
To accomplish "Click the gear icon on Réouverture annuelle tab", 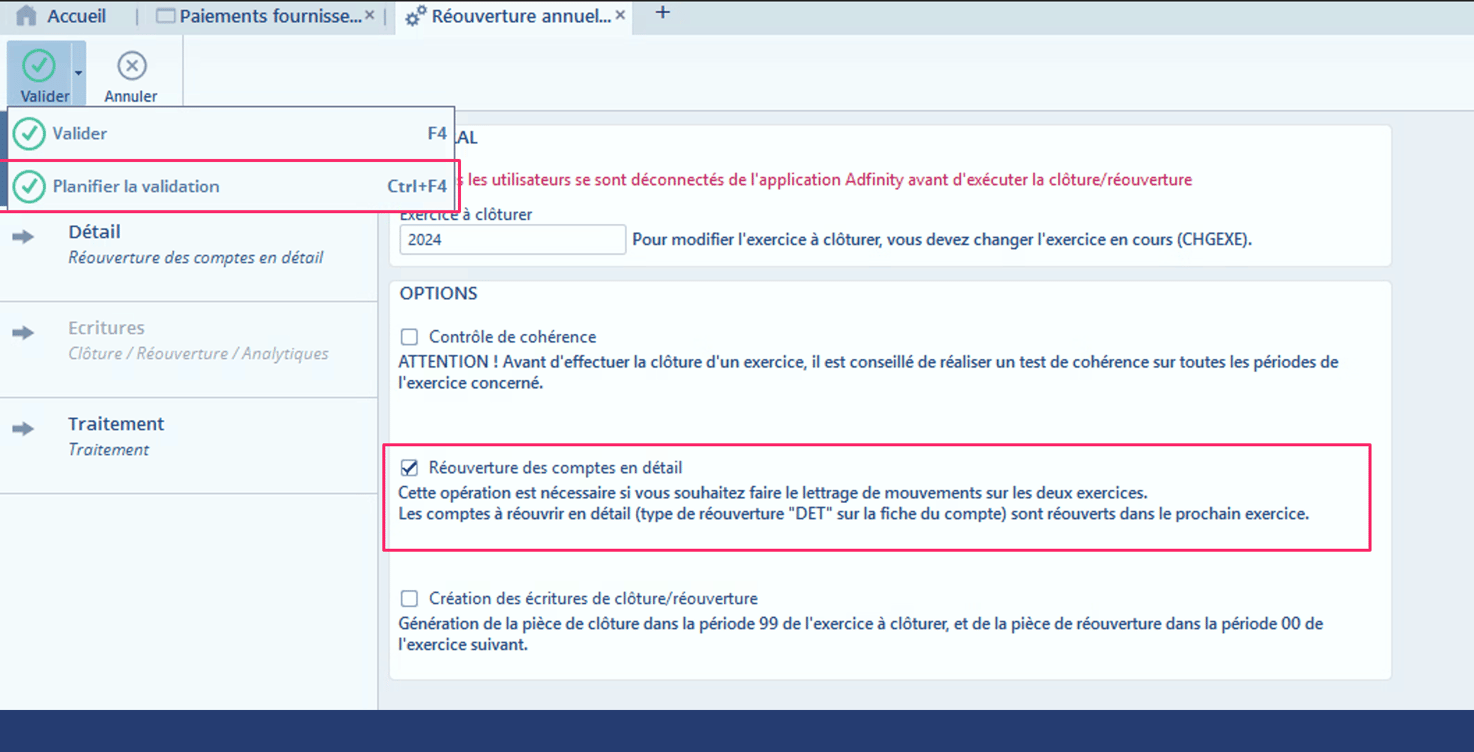I will click(x=413, y=14).
